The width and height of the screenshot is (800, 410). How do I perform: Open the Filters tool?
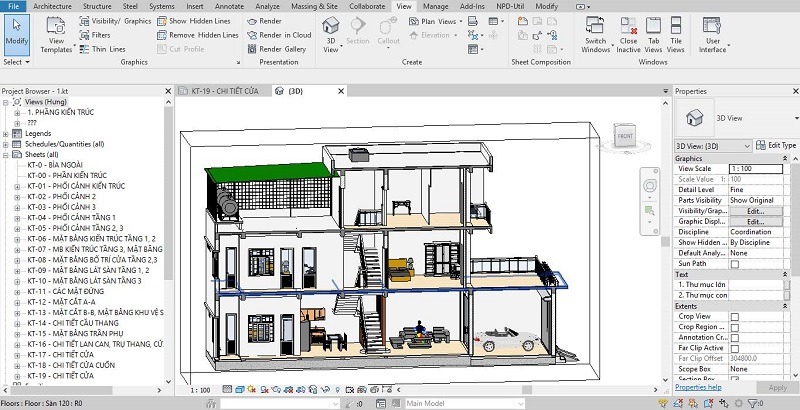(95, 35)
